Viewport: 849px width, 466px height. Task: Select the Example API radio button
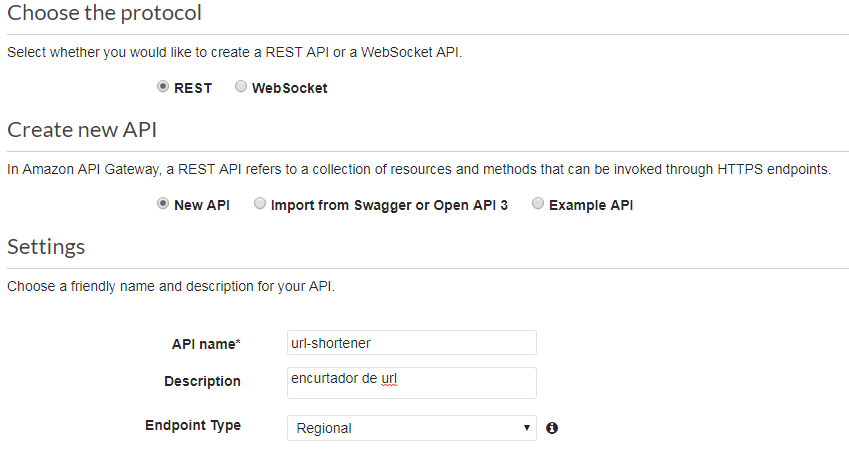coord(538,204)
